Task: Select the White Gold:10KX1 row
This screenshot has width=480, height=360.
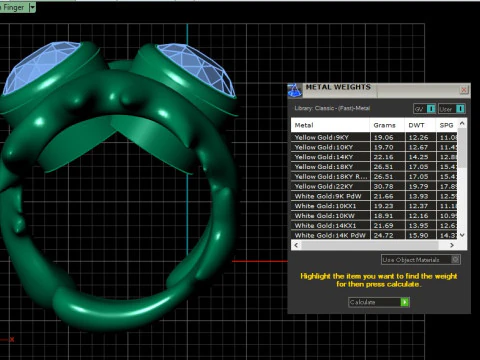Action: tap(374, 206)
